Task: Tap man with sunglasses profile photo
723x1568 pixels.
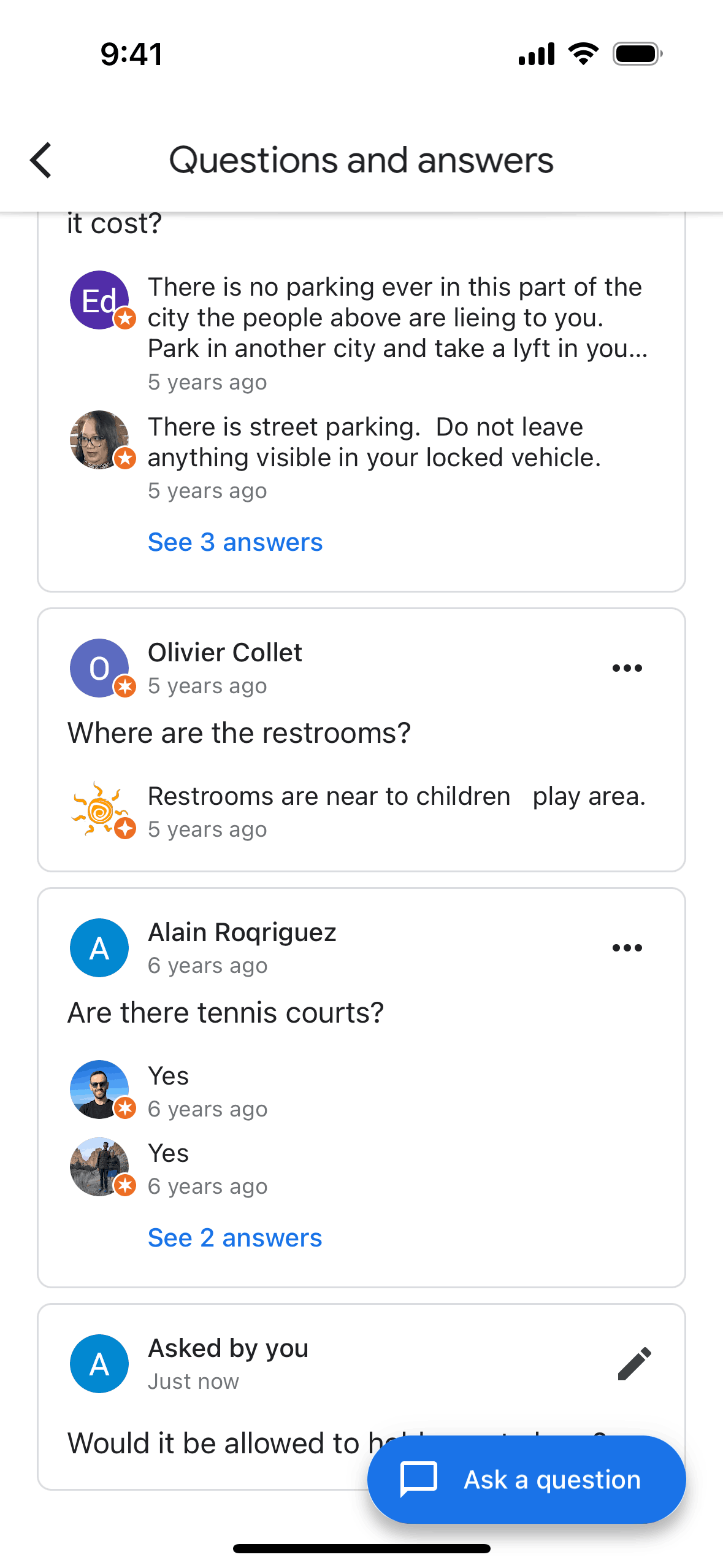Action: point(99,1090)
